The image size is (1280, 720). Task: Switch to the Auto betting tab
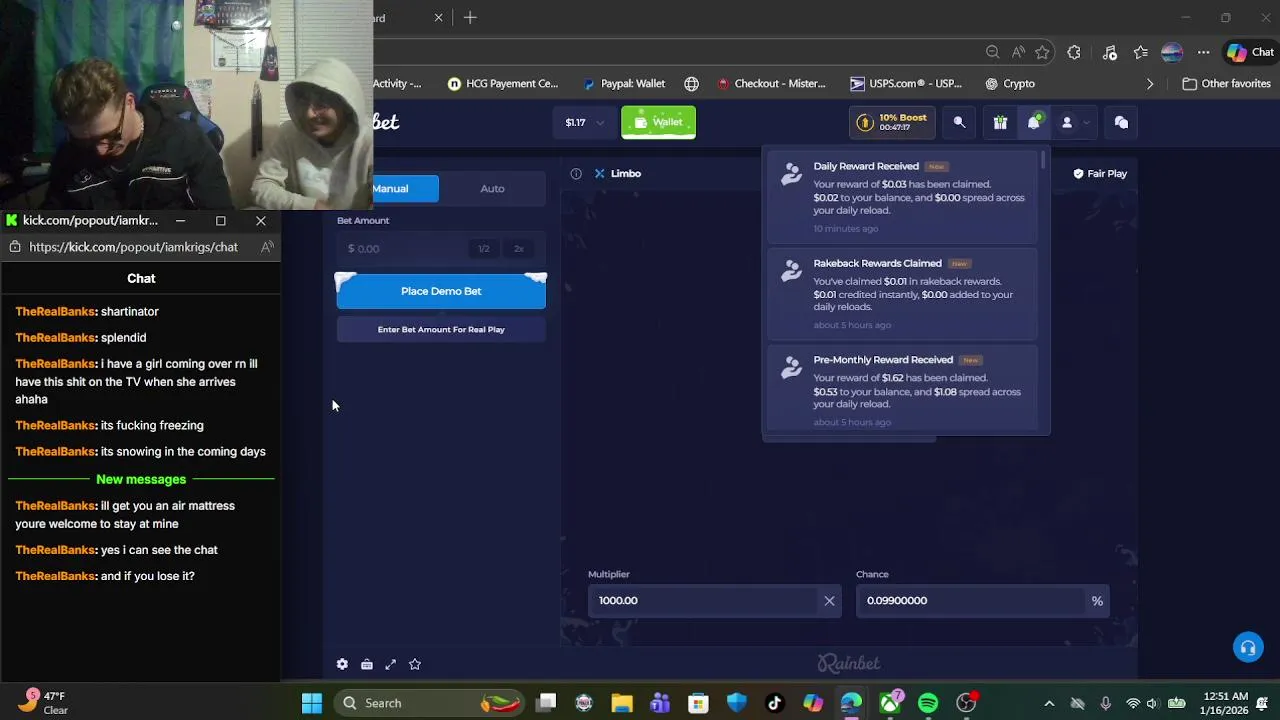[492, 188]
